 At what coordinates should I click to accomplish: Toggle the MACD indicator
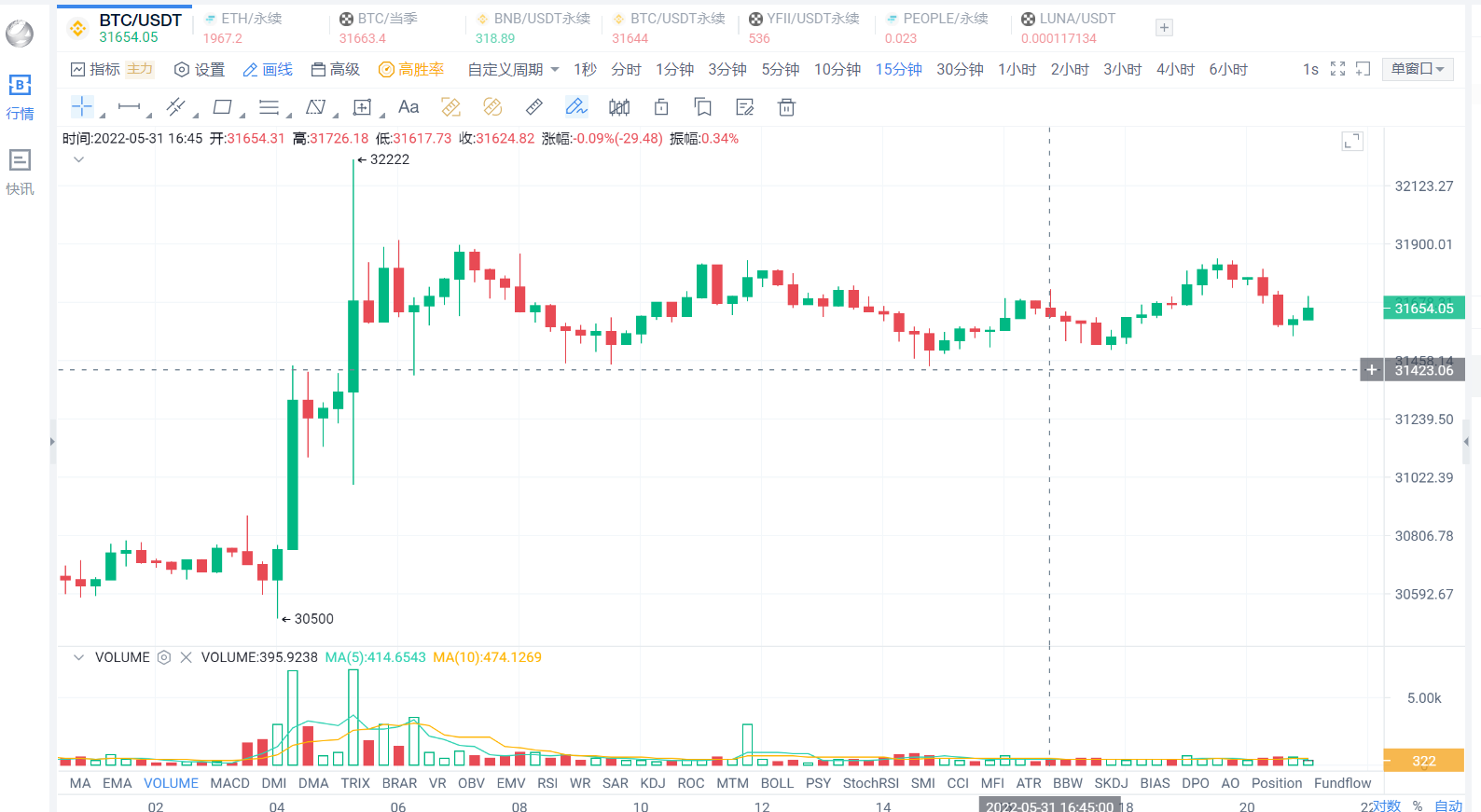pyautogui.click(x=229, y=783)
